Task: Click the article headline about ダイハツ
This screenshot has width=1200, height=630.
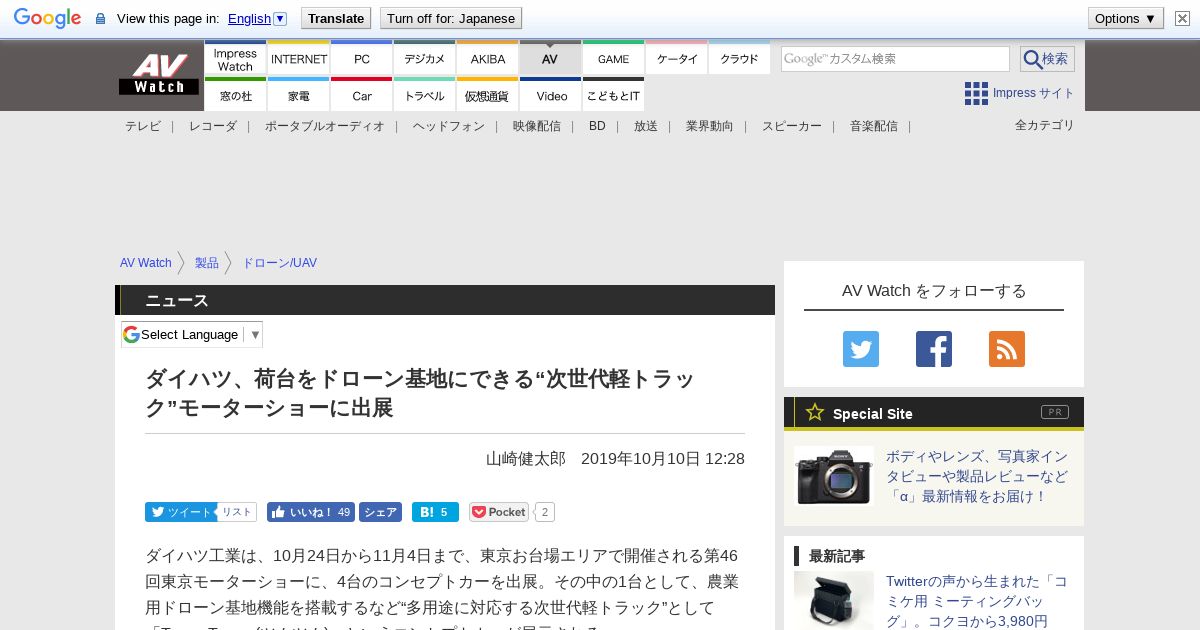Action: (x=420, y=393)
